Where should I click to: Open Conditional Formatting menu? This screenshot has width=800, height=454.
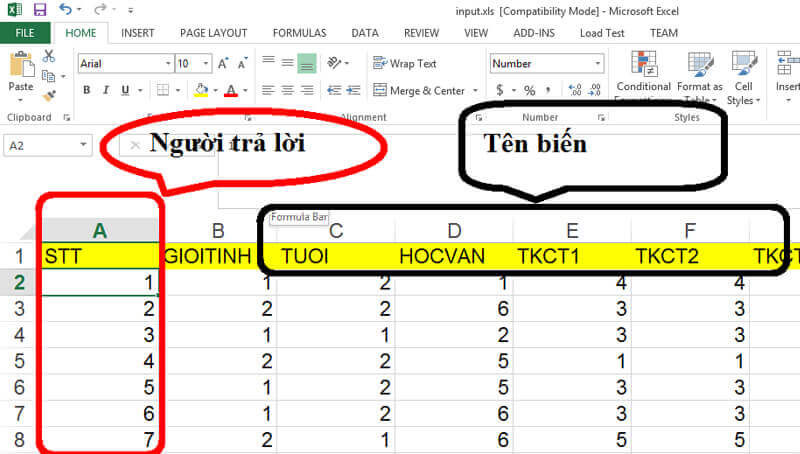[x=643, y=75]
